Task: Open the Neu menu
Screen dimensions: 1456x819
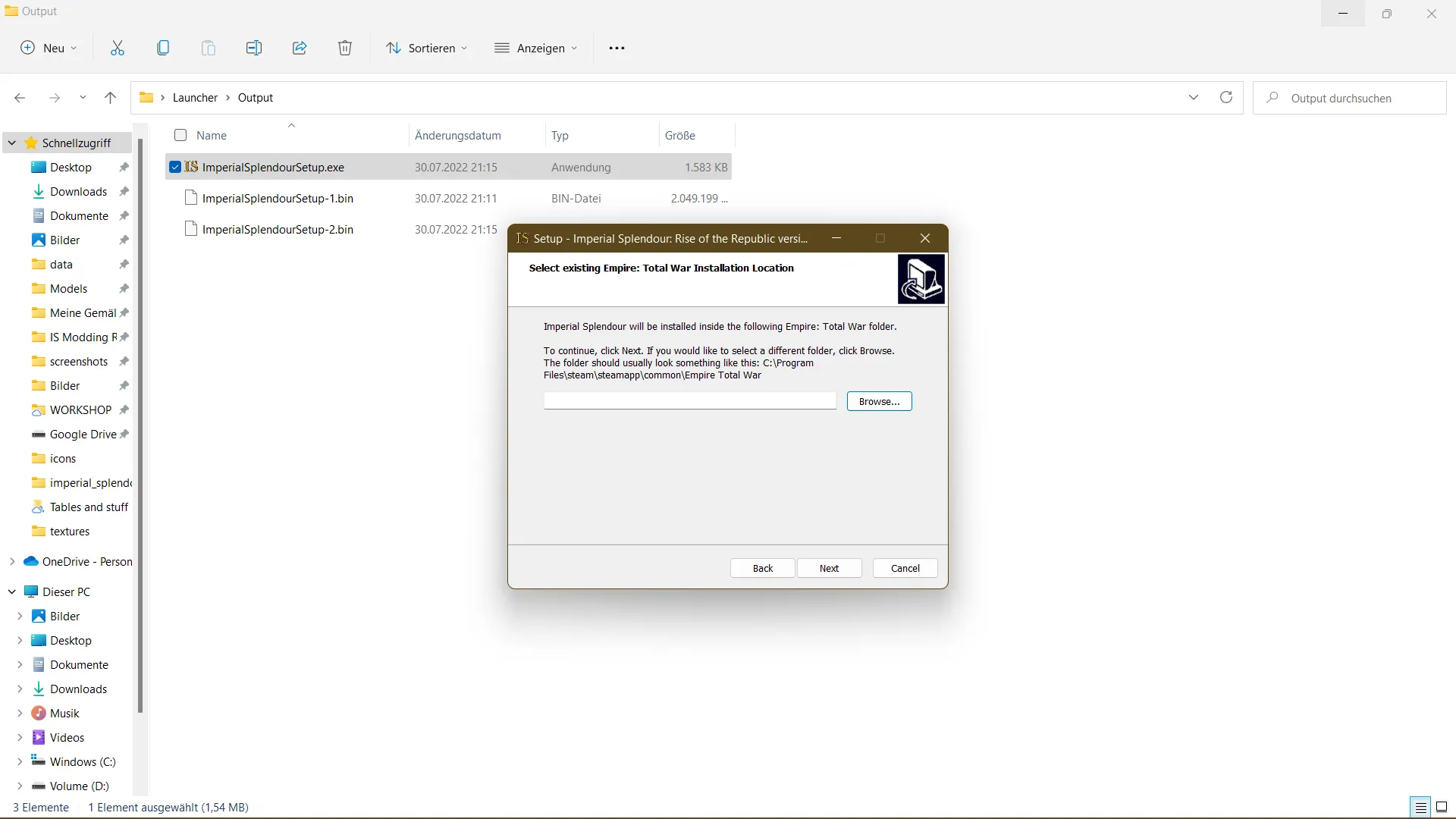Action: 49,49
